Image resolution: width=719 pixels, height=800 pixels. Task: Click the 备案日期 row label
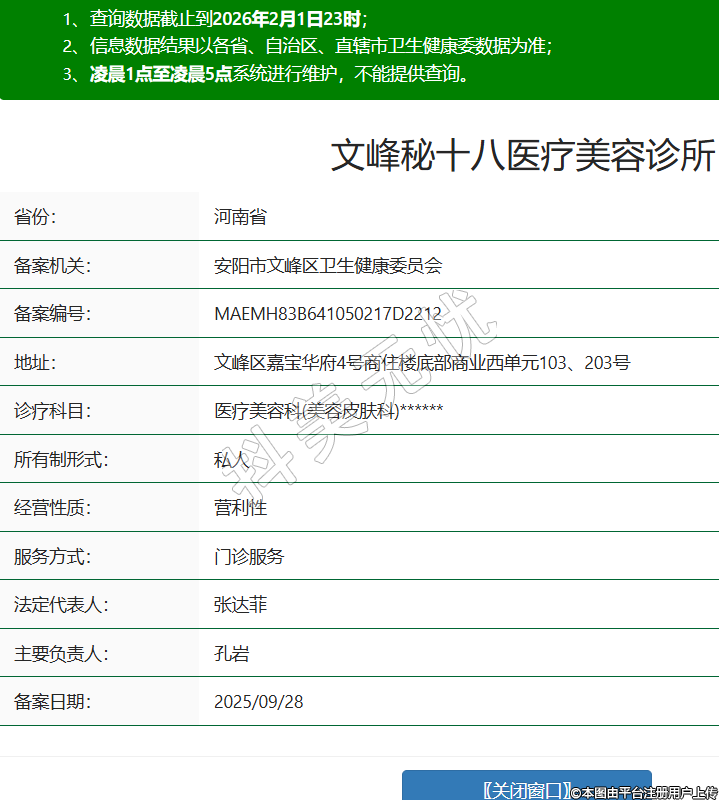(52, 702)
